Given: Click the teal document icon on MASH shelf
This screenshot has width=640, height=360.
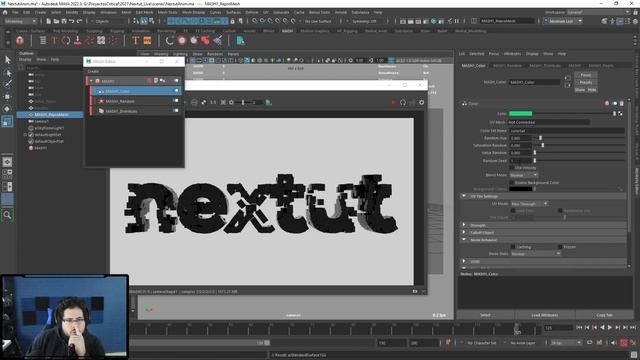Looking at the screenshot, I should pos(240,40).
